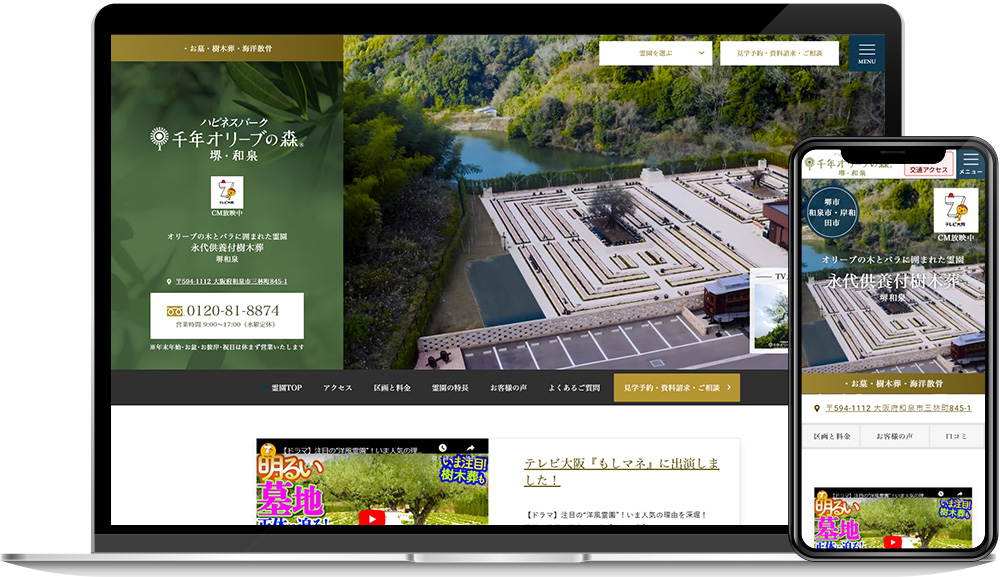Select お客様の声 in the laptop navigation bar
Viewport: 1000px width, 577px height.
tap(508, 388)
